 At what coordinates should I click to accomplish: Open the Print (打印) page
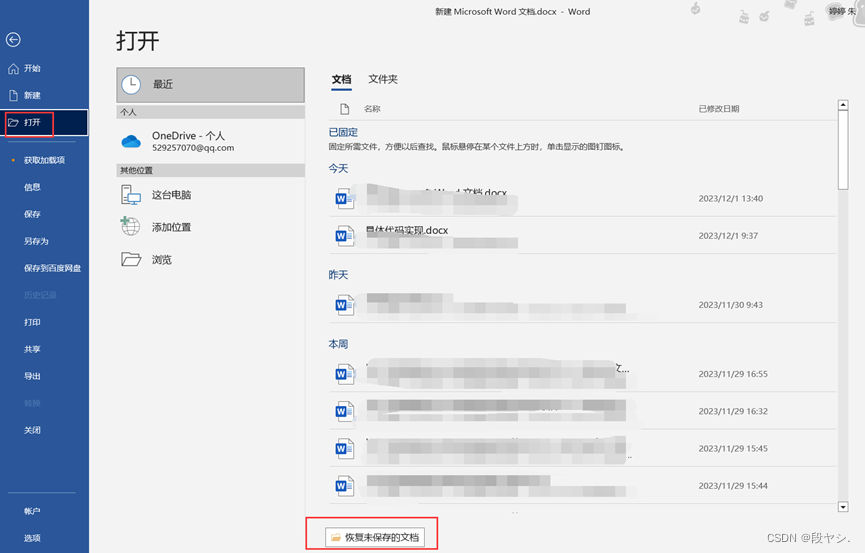32,322
